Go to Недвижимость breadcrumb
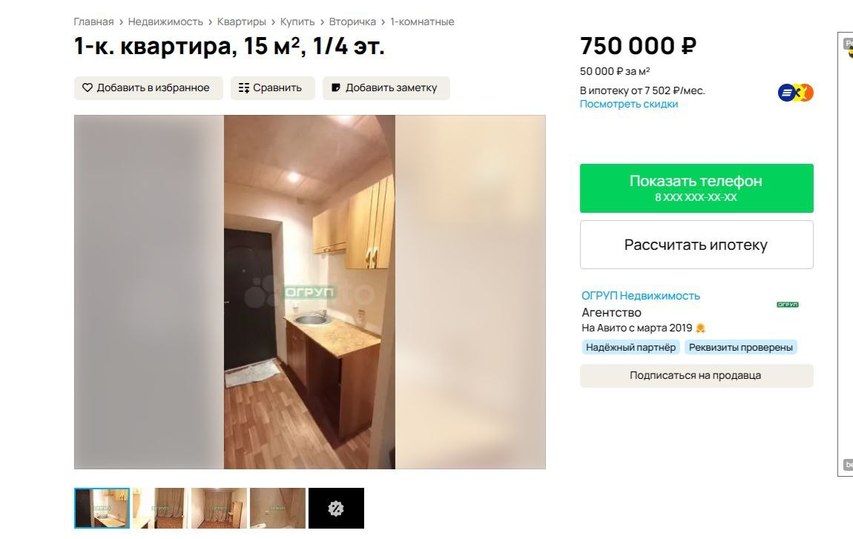Image resolution: width=853 pixels, height=539 pixels. [x=165, y=22]
